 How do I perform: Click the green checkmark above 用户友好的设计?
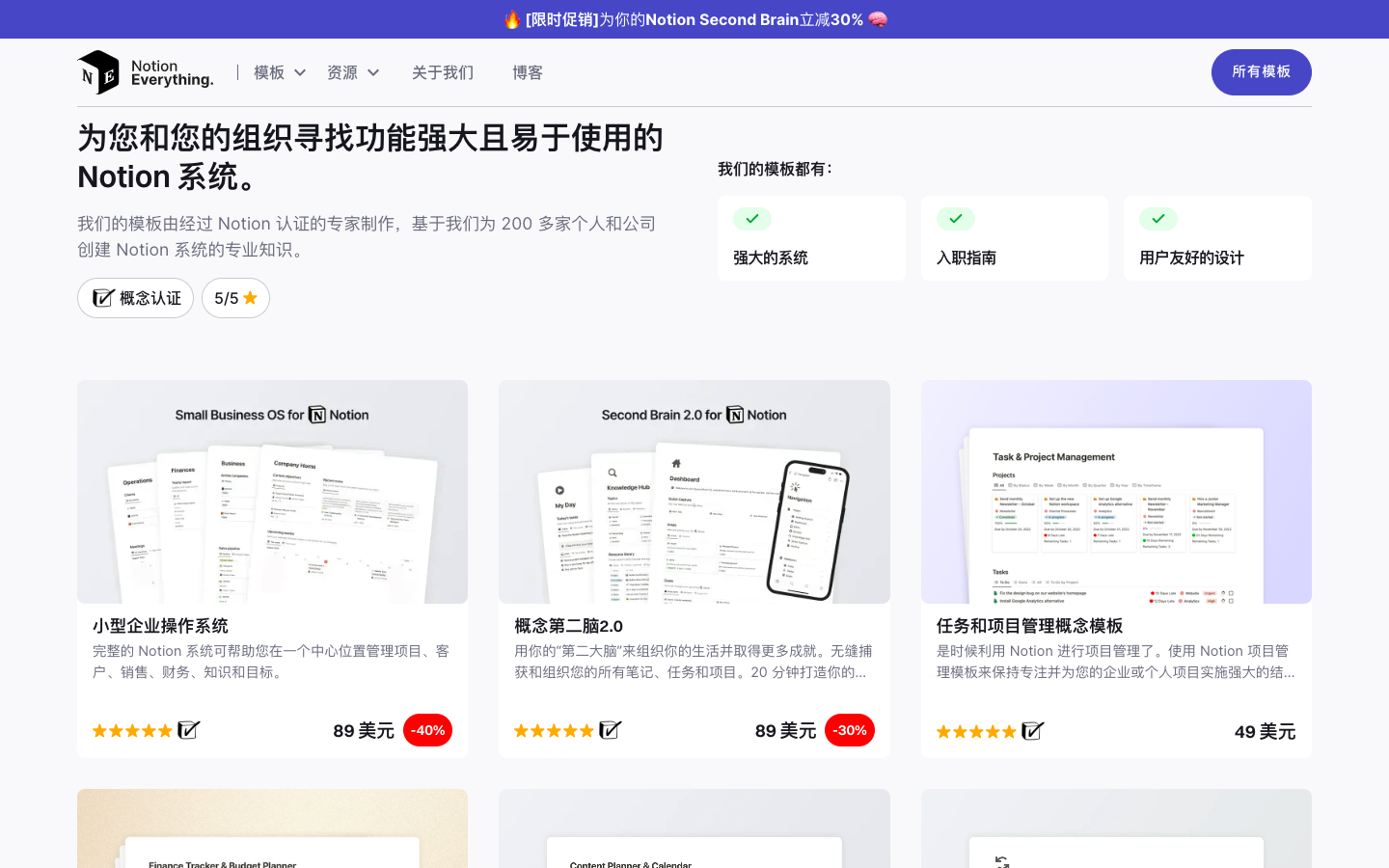coord(1157,219)
